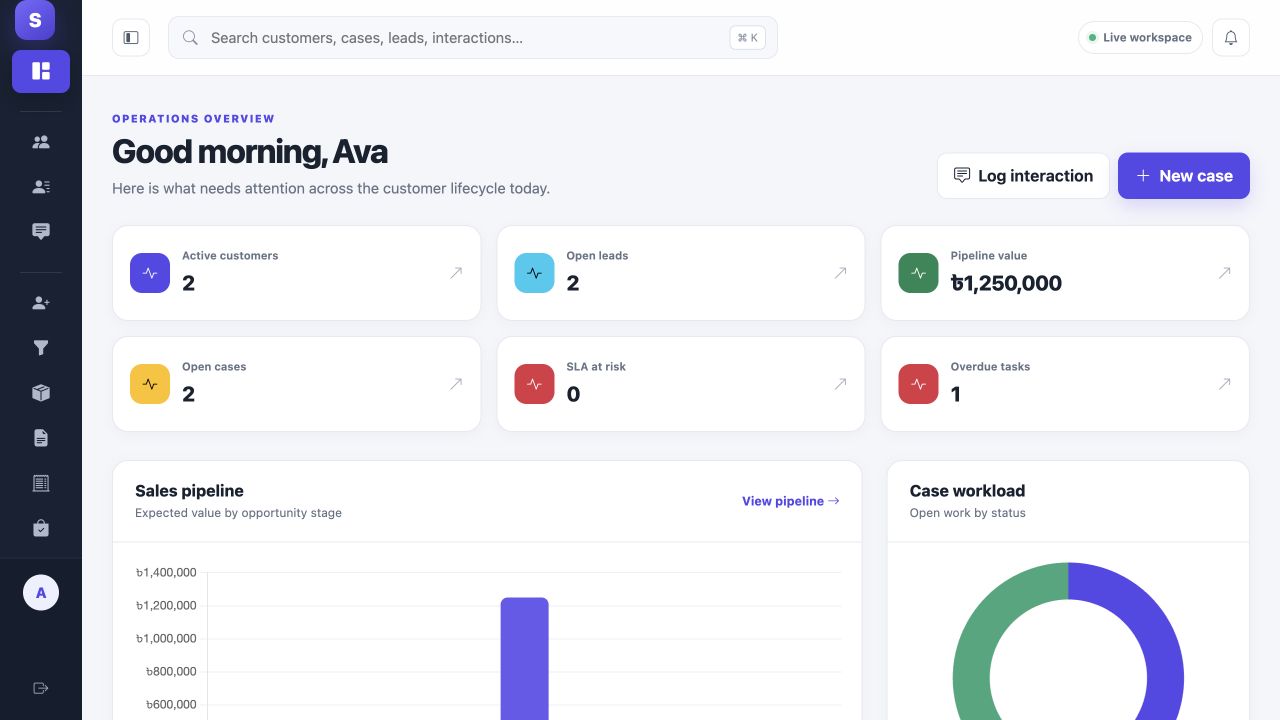Click the Good morning, Ava heading
Image resolution: width=1280 pixels, height=720 pixels.
click(250, 152)
